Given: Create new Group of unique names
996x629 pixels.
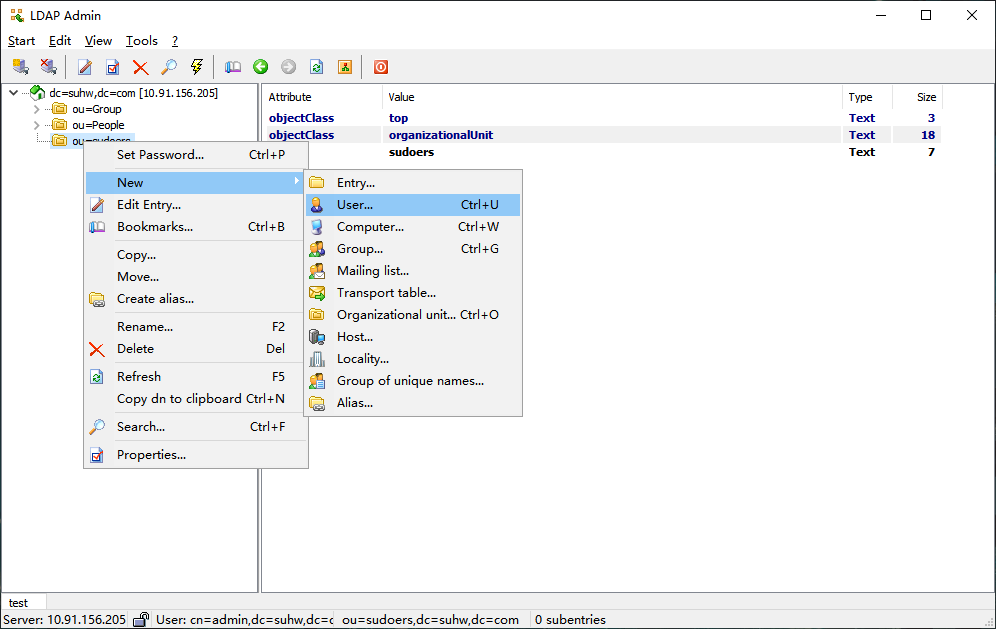Looking at the screenshot, I should [x=413, y=381].
